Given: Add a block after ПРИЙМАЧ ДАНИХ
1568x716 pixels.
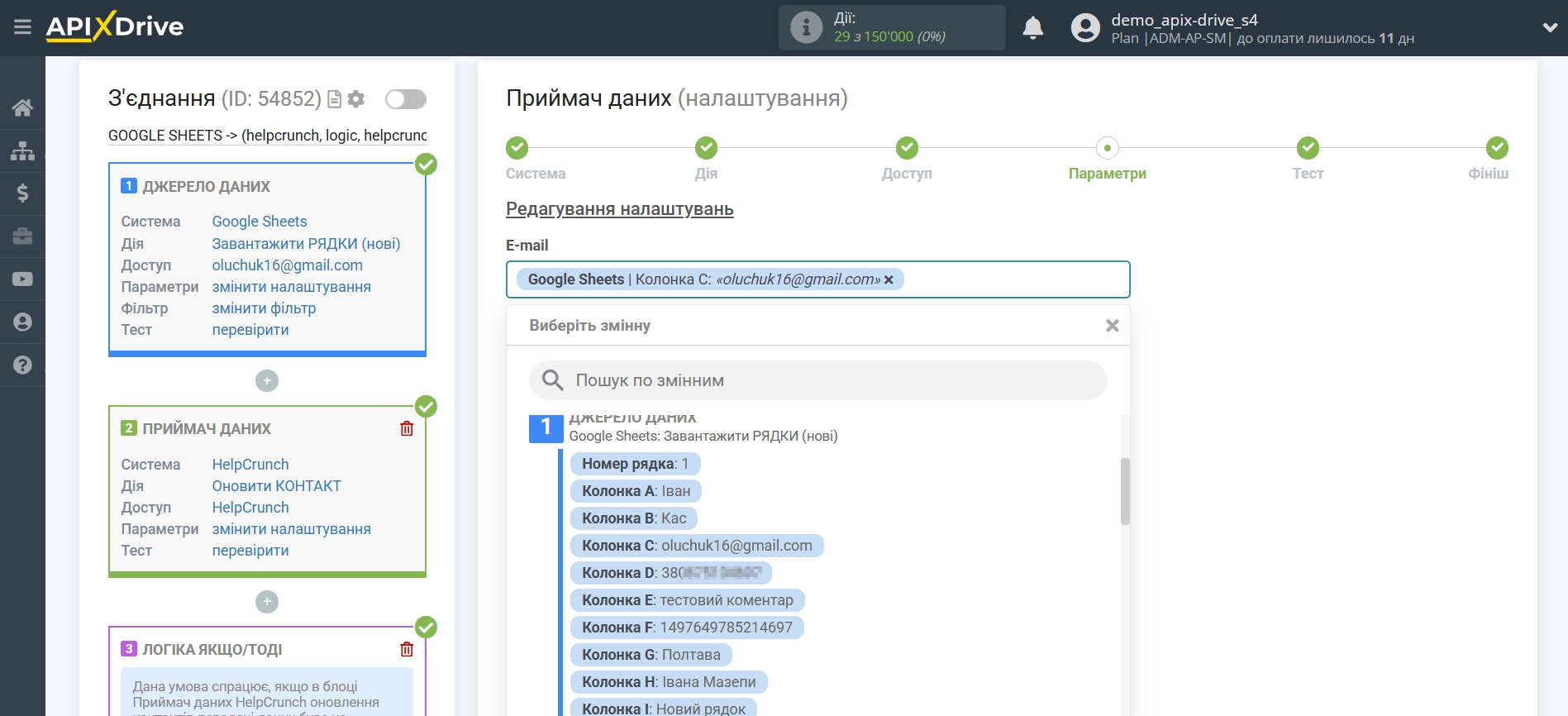Looking at the screenshot, I should (x=267, y=601).
